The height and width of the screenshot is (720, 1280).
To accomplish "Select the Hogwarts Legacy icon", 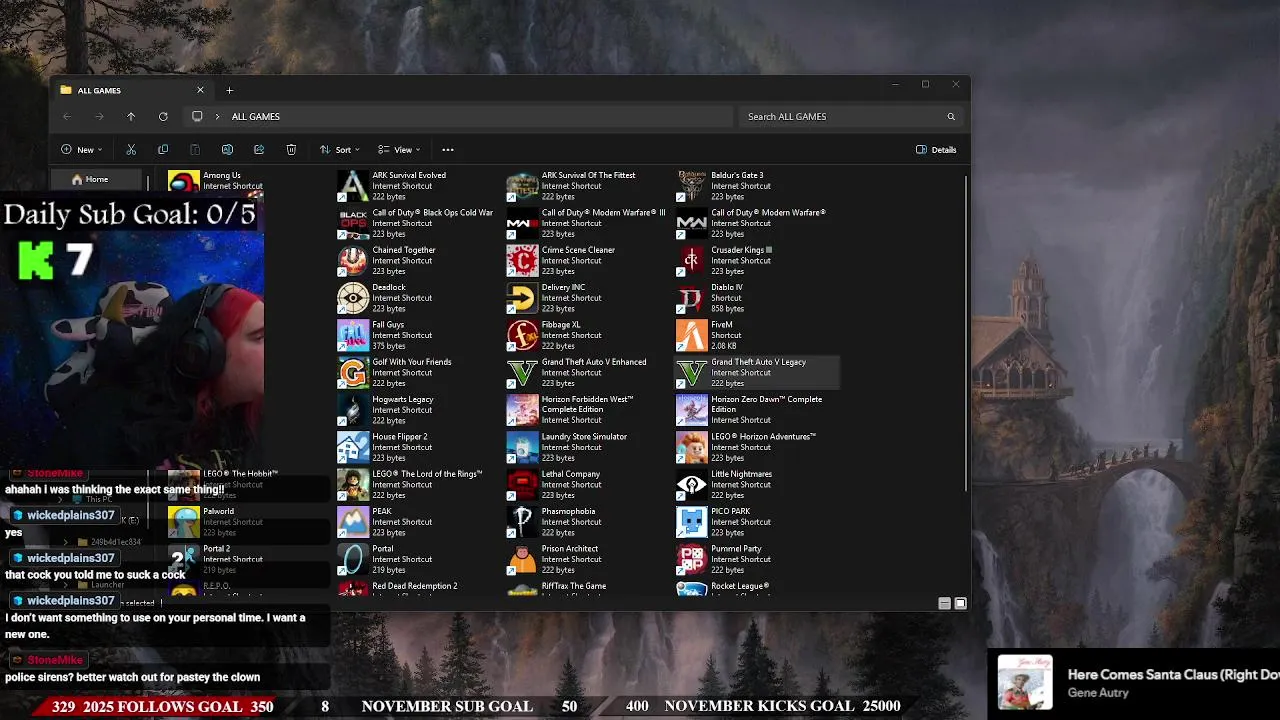I will click(352, 410).
